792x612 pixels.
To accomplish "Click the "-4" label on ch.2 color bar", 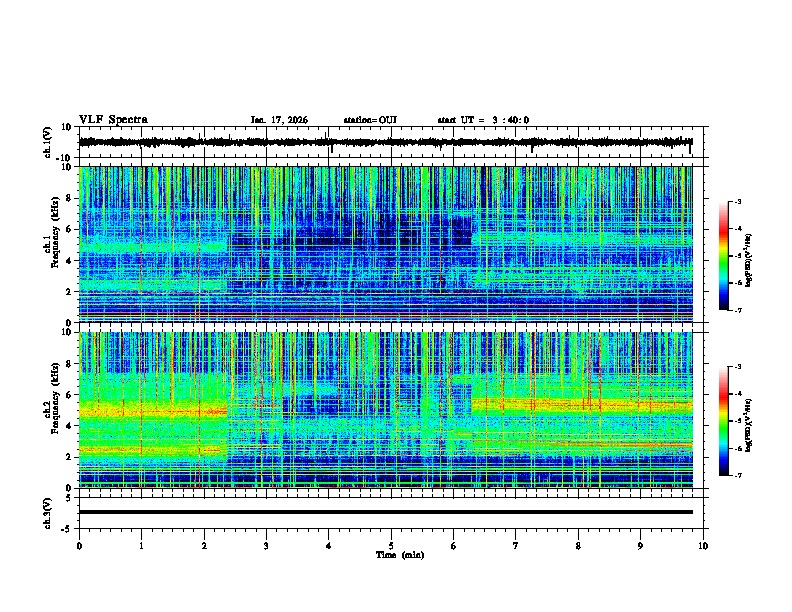I will [737, 394].
